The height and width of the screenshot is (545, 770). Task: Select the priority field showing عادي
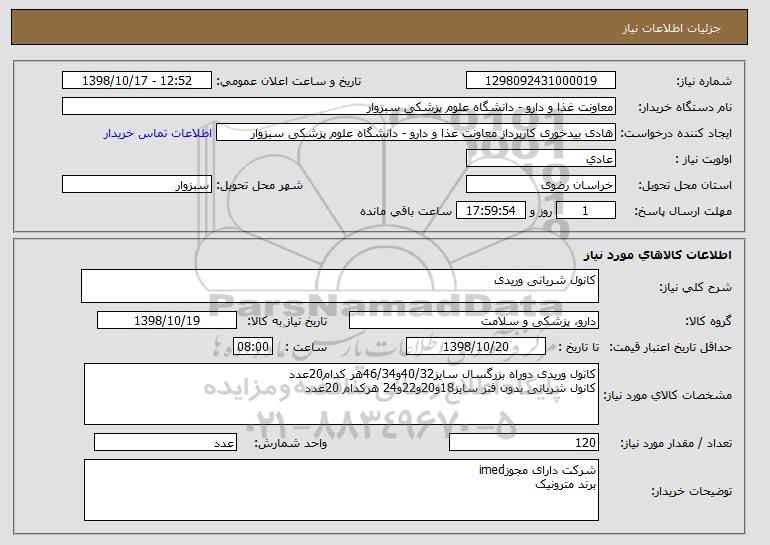[x=541, y=159]
